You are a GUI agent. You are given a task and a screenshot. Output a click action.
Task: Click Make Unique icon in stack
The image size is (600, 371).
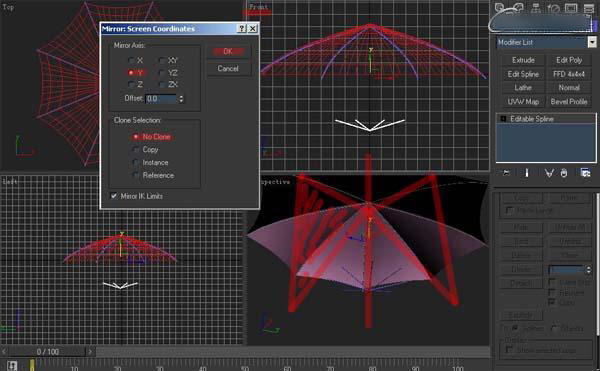(x=549, y=173)
